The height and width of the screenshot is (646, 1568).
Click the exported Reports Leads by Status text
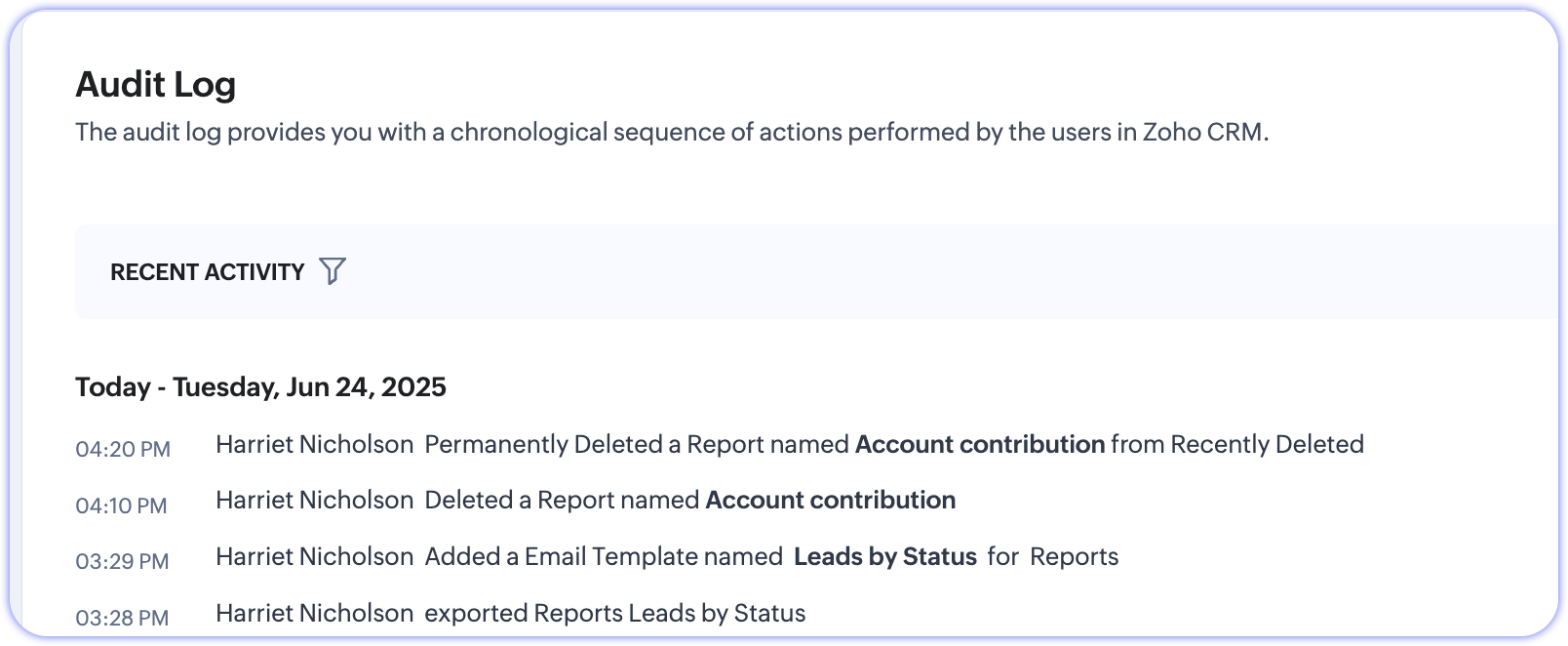(x=614, y=614)
